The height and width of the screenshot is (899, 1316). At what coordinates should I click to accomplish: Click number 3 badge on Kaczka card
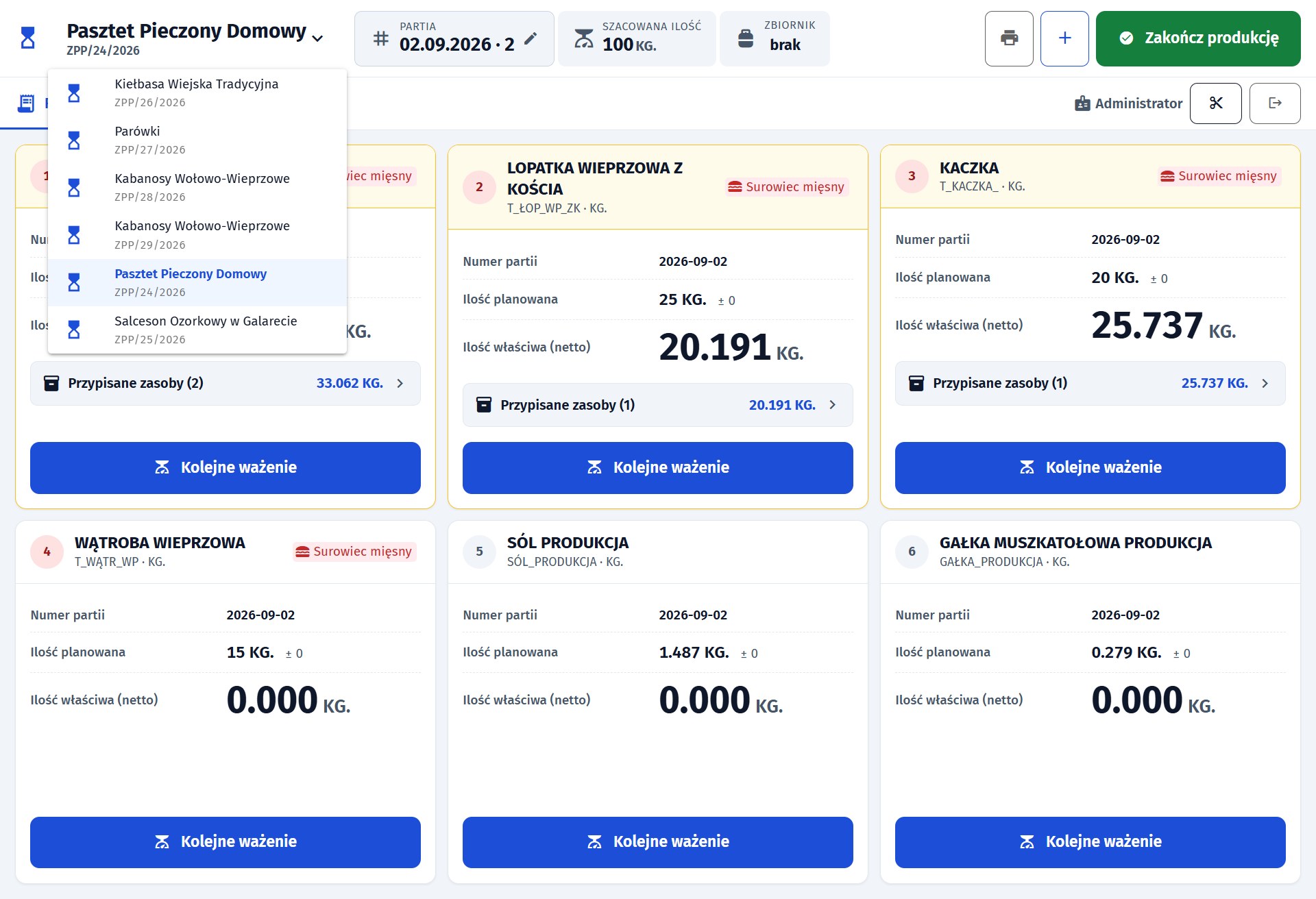[x=912, y=176]
